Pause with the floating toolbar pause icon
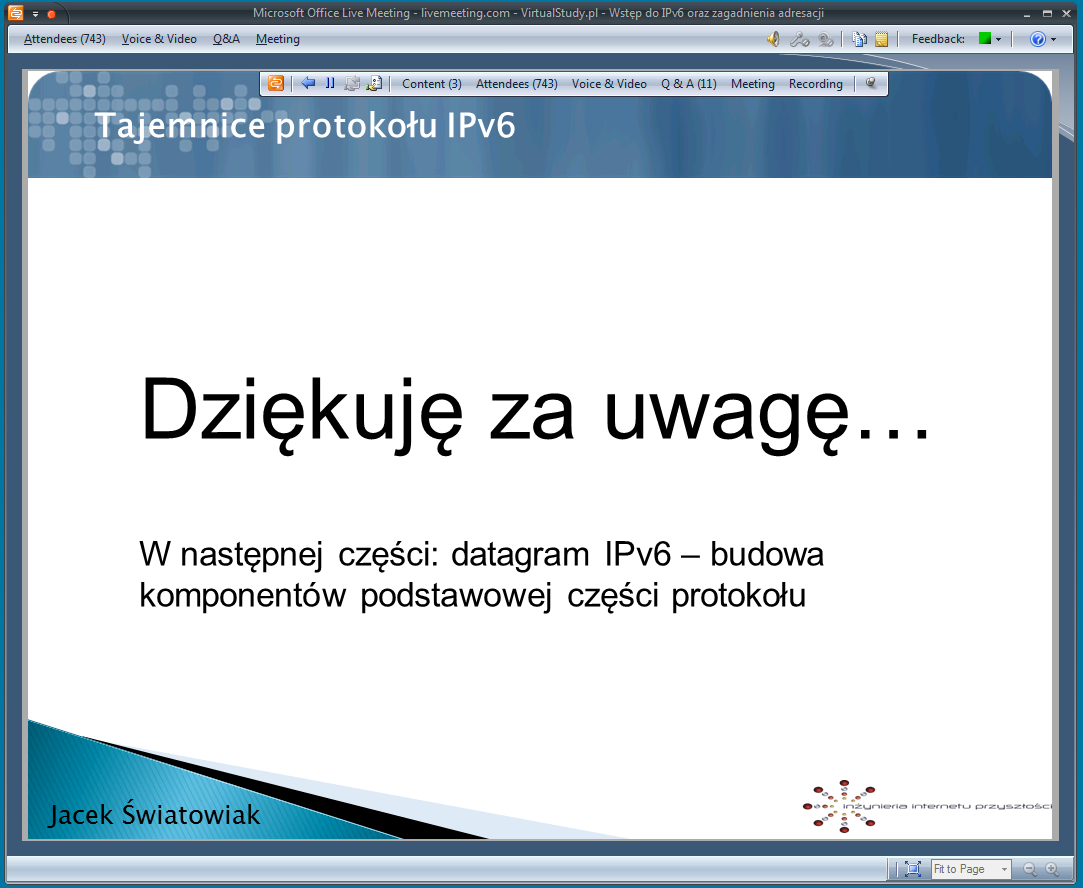Screen dimensions: 1083x888 (330, 83)
